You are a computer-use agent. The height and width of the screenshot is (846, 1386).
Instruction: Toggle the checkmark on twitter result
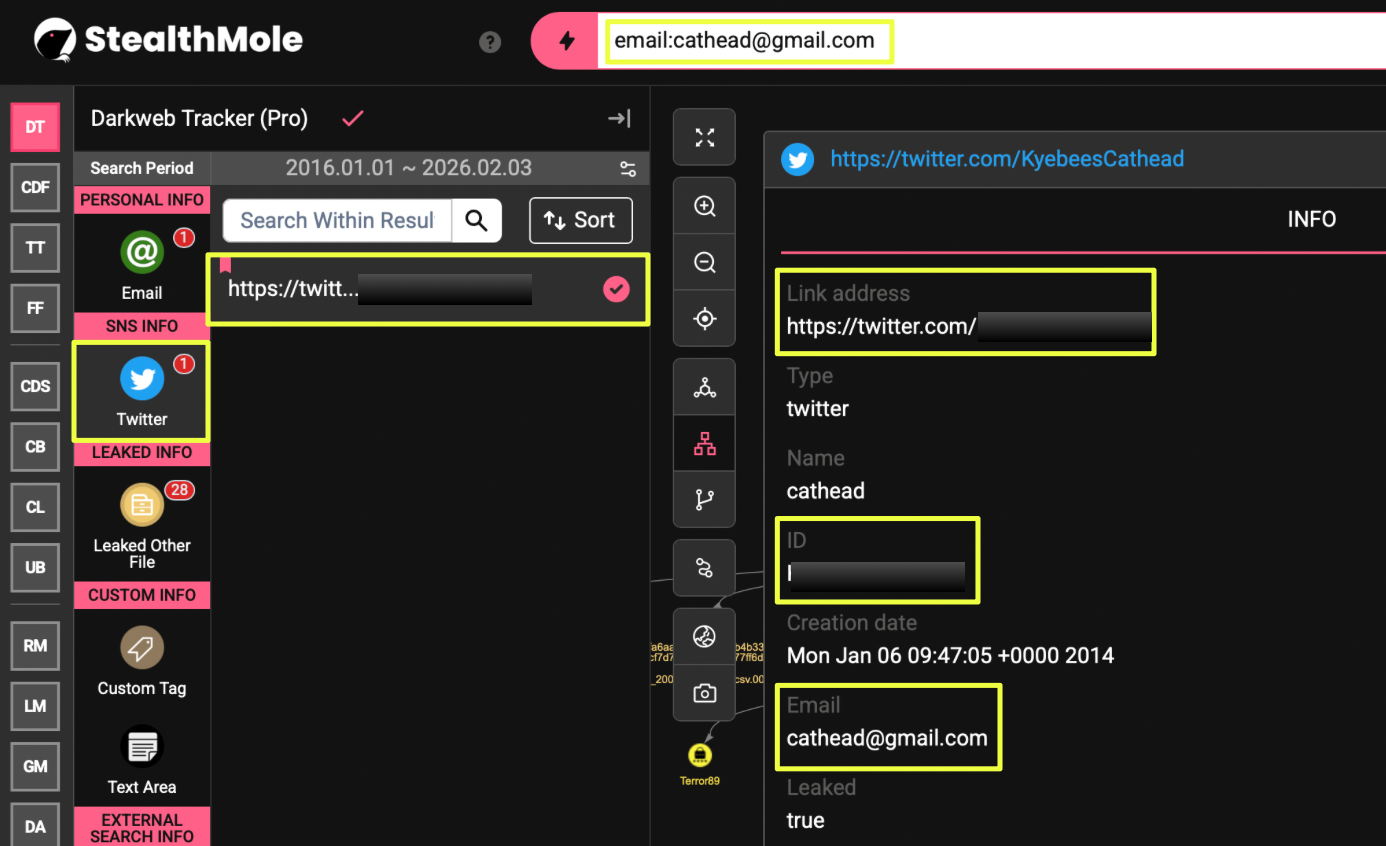click(617, 289)
